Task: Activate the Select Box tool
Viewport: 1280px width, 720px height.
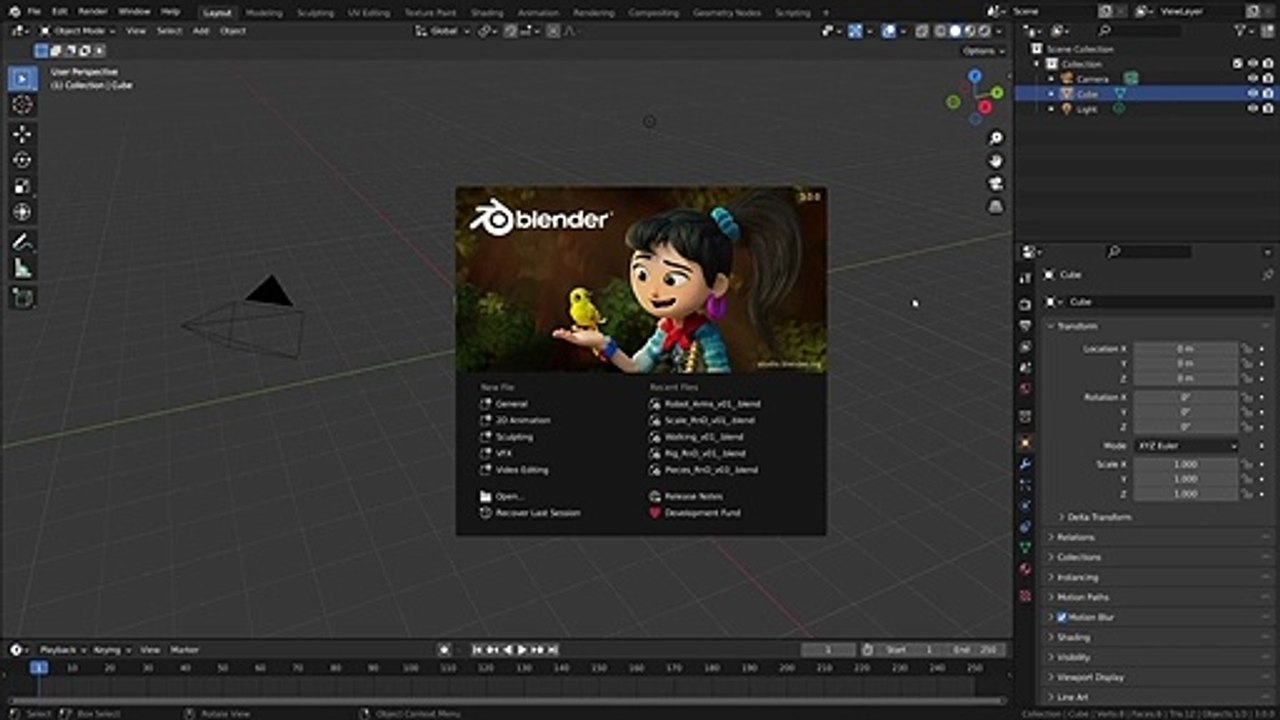Action: point(22,78)
